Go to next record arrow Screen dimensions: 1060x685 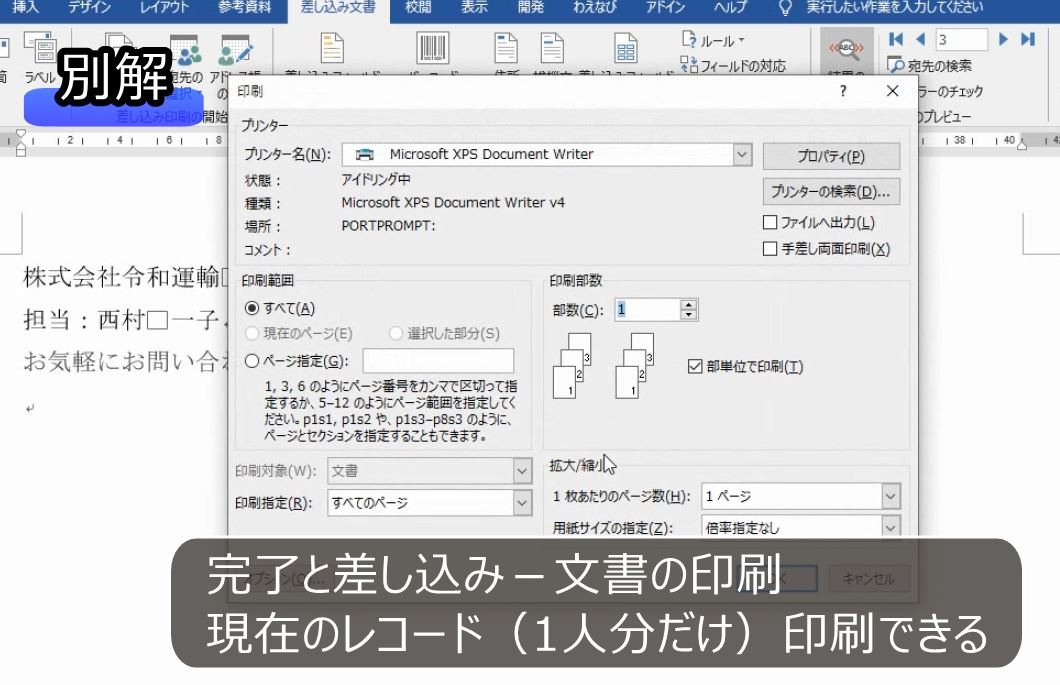pyautogui.click(x=1003, y=39)
